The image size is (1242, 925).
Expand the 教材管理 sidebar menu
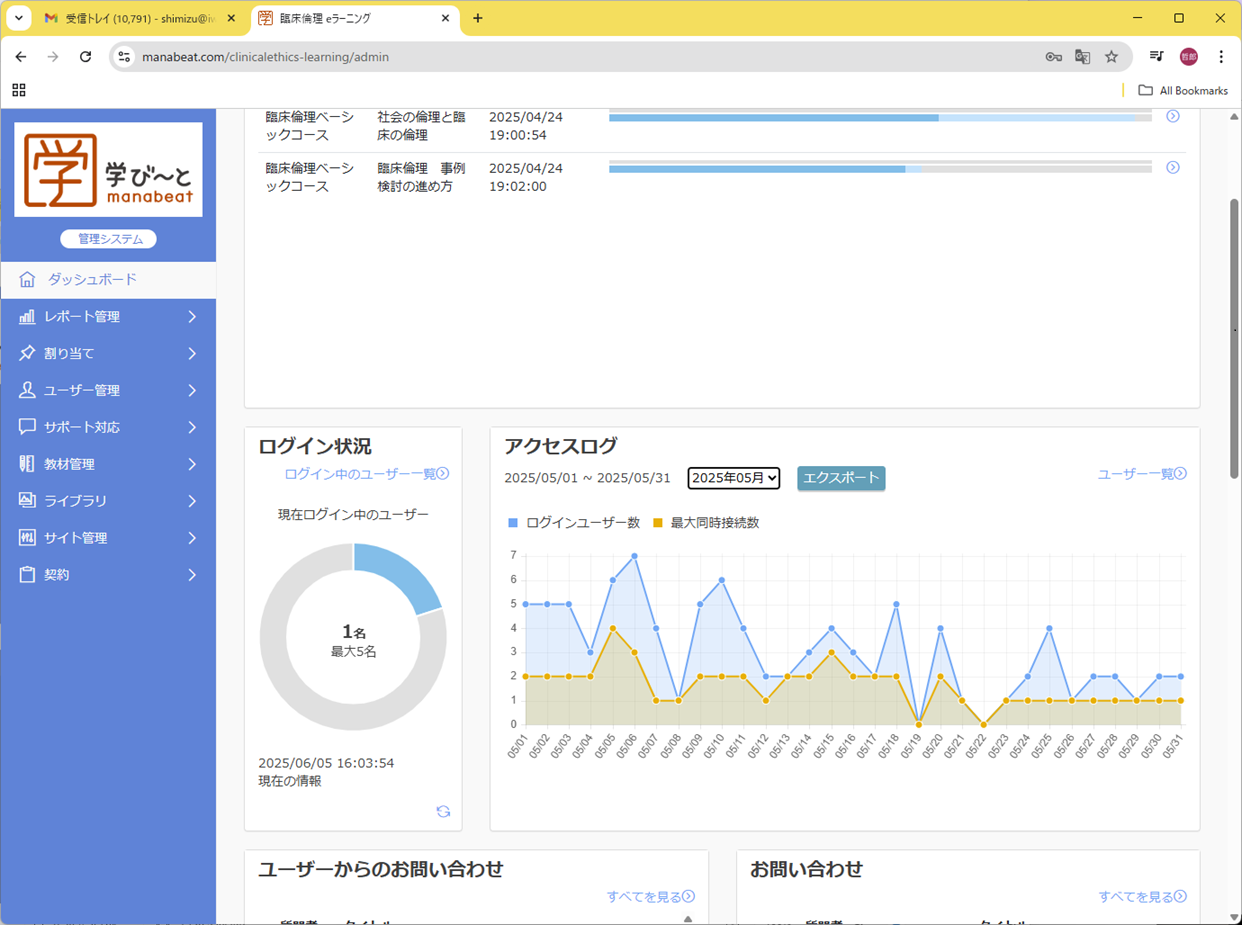[108, 464]
